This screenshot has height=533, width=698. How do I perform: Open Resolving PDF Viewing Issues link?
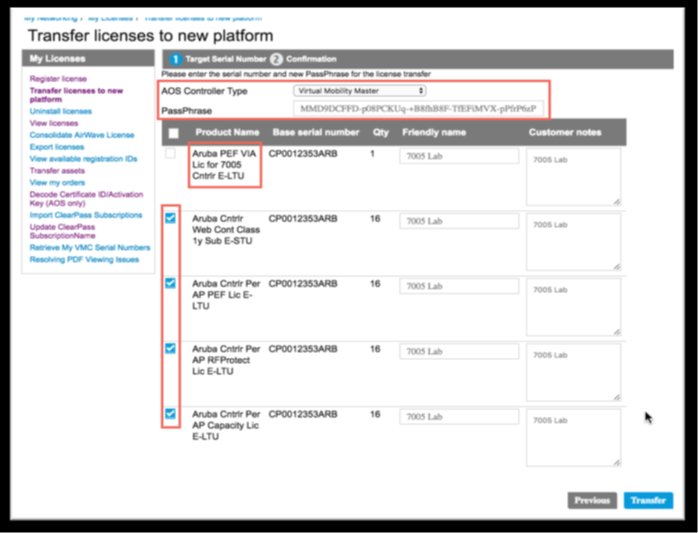coord(84,260)
